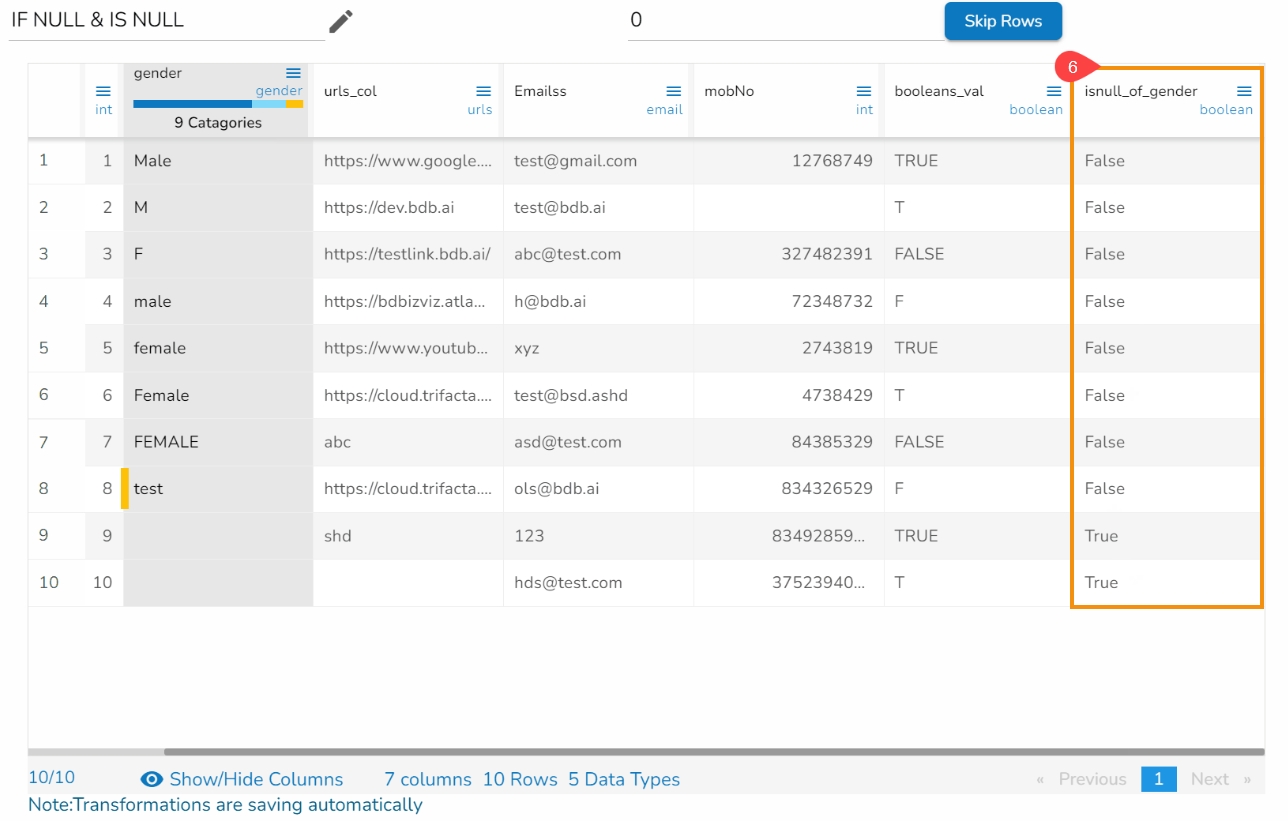Open the row index column menu icon
Viewport: 1288px width, 821px height.
pos(103,91)
